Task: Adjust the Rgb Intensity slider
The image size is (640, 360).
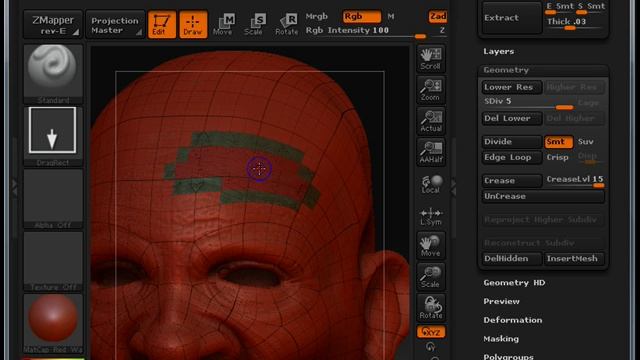Action: point(366,32)
